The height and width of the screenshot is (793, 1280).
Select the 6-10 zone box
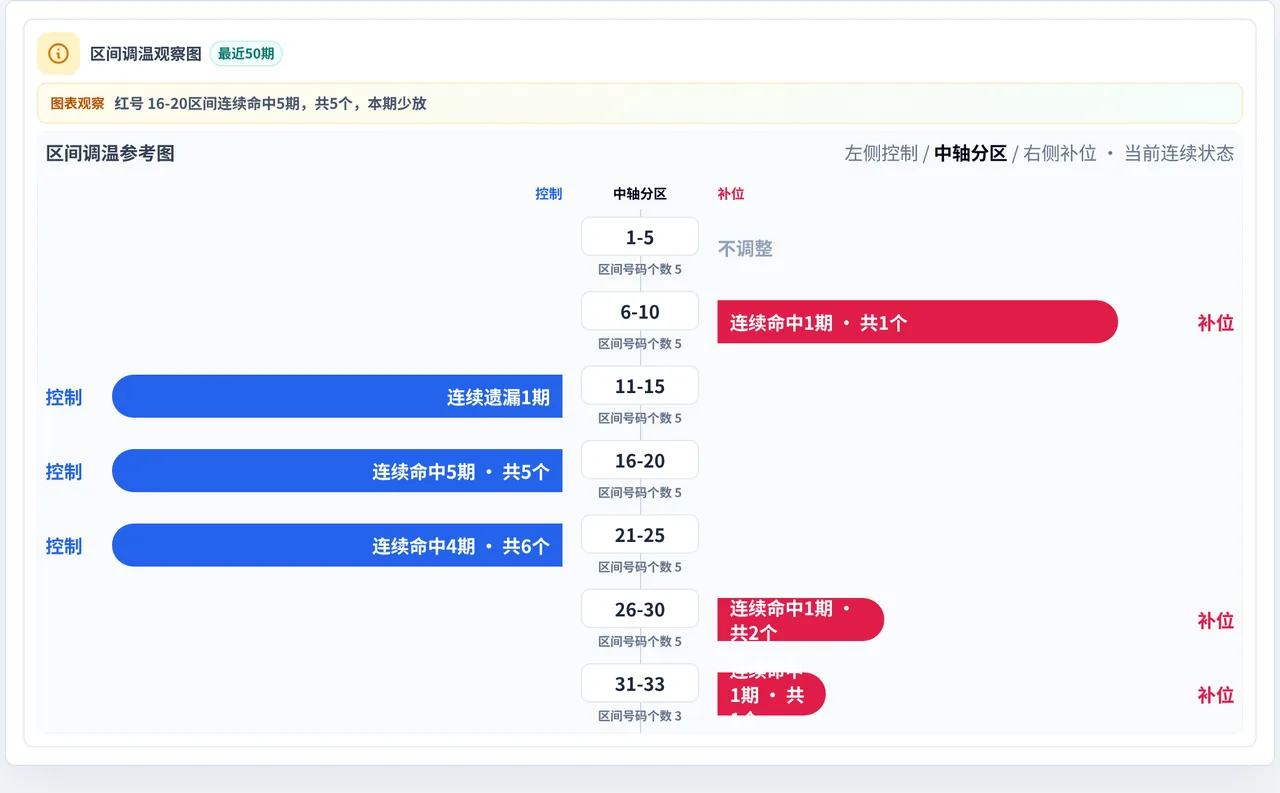coord(640,311)
